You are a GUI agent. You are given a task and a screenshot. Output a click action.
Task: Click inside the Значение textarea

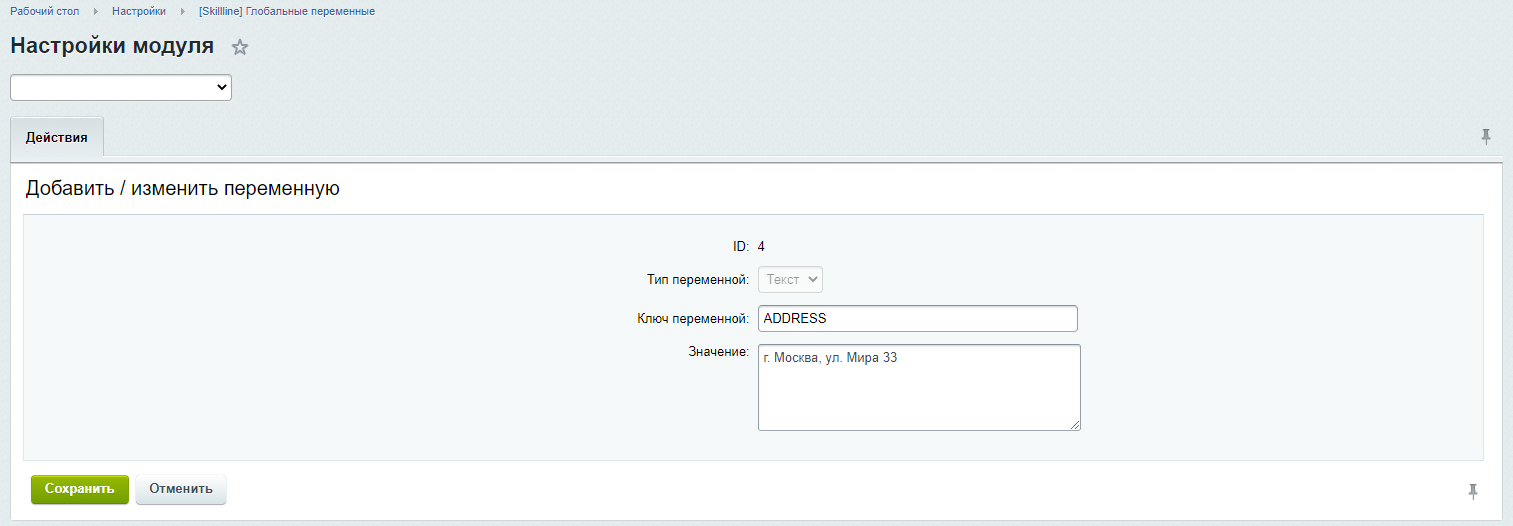[x=919, y=387]
